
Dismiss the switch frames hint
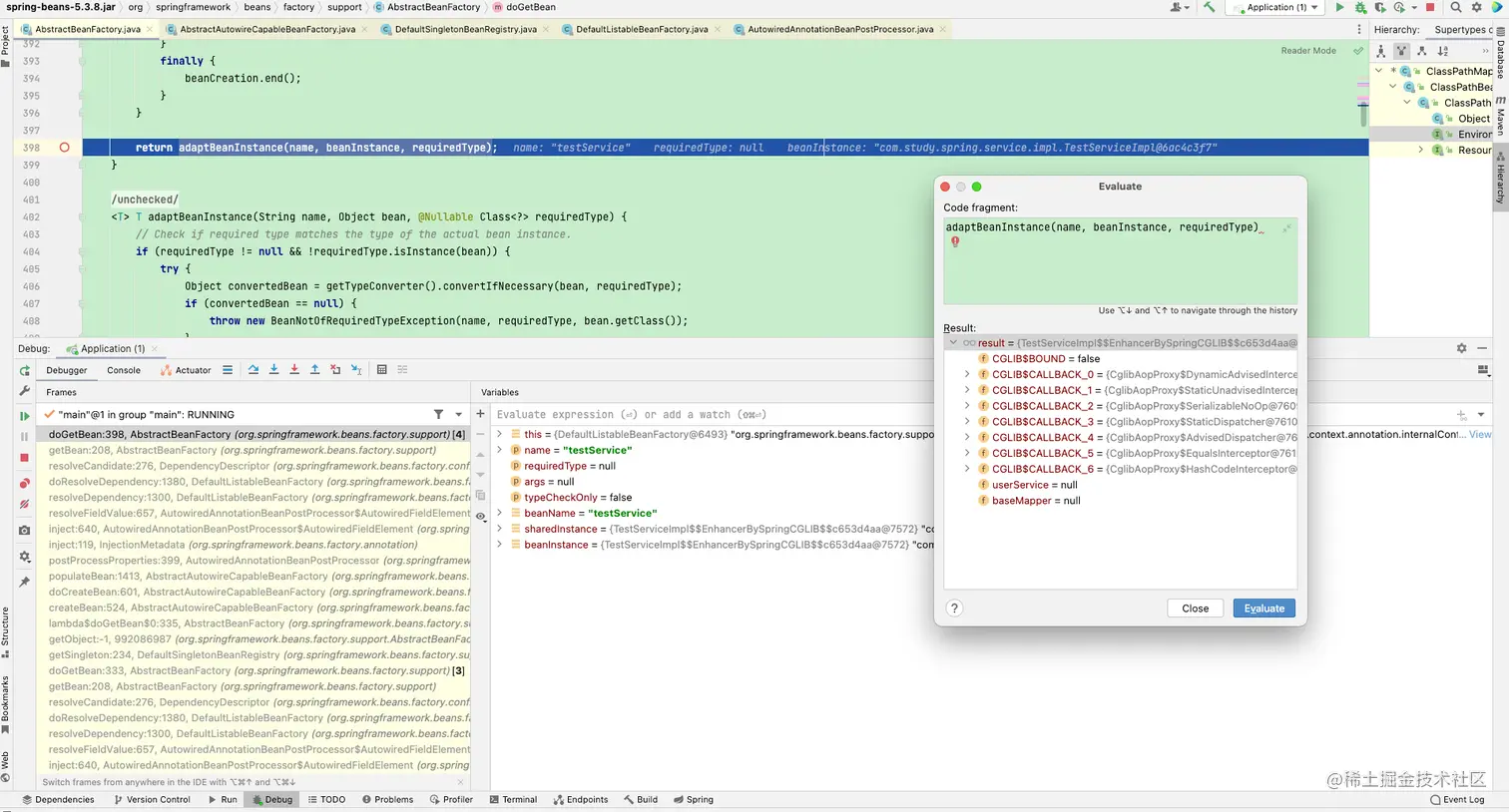[x=461, y=782]
